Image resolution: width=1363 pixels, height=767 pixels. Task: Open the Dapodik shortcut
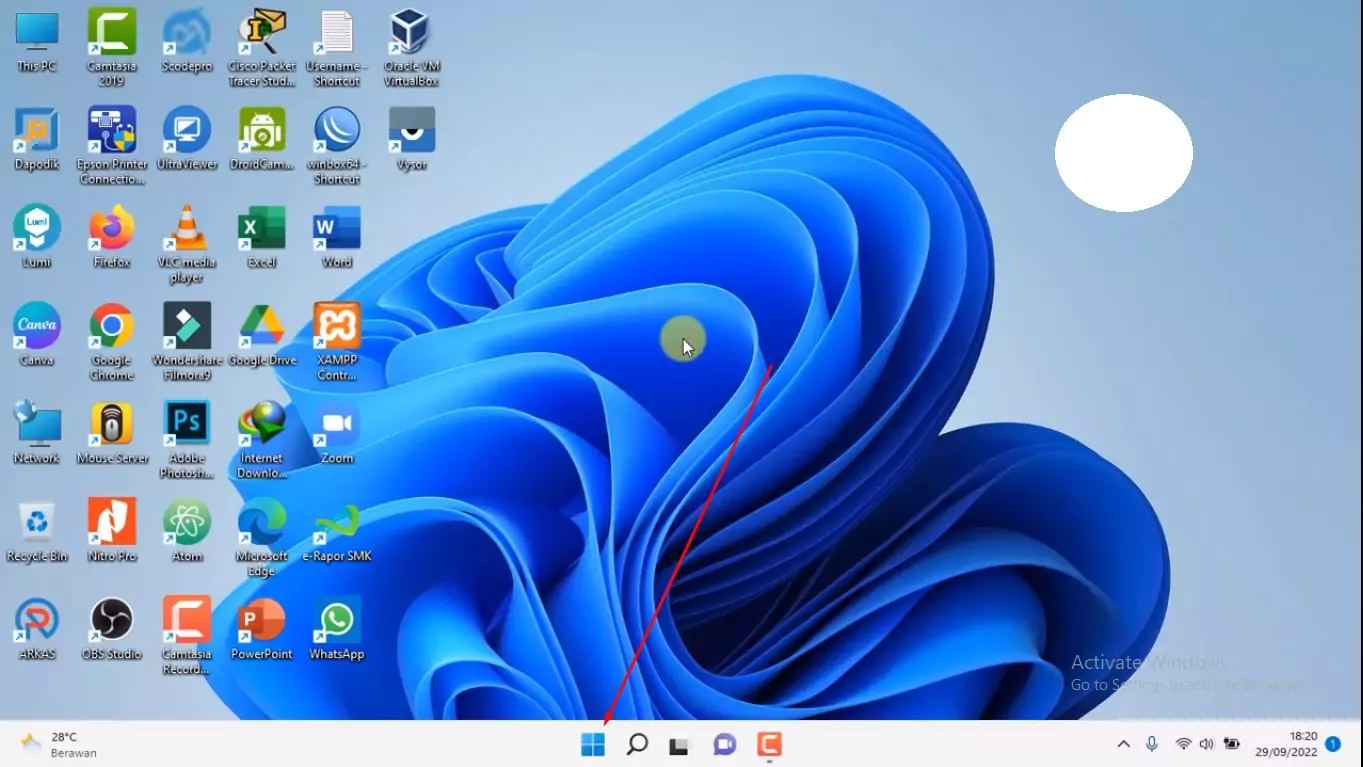click(37, 140)
